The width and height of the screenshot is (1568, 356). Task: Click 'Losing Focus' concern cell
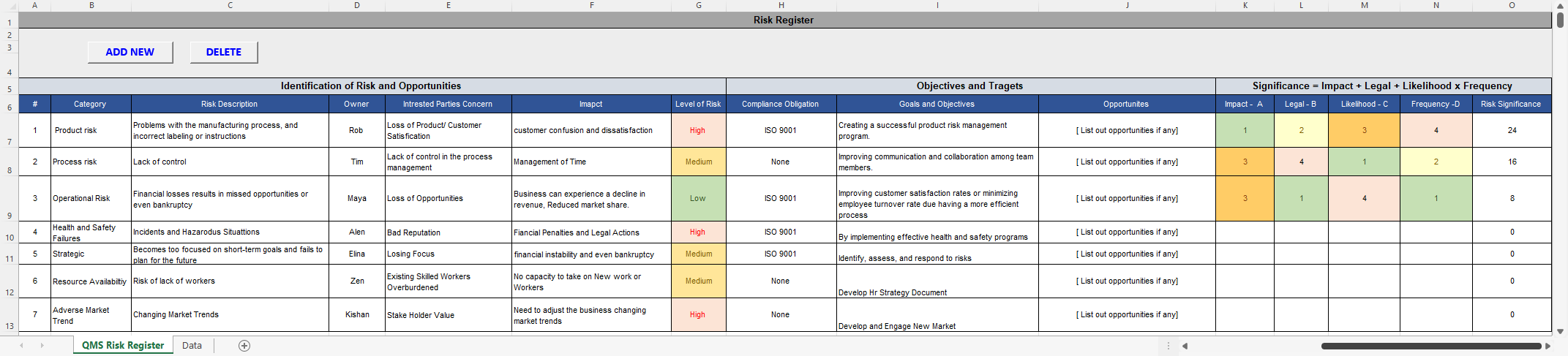point(448,254)
